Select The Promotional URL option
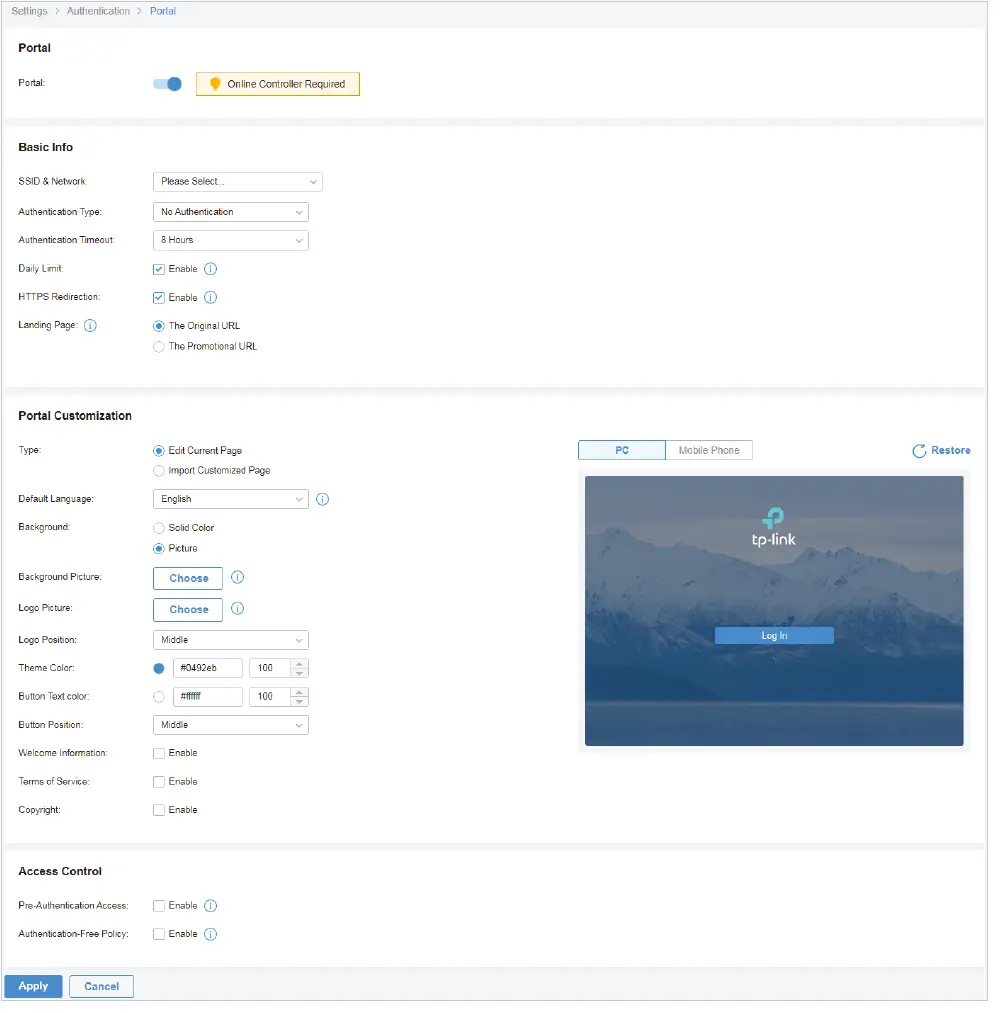 158,346
